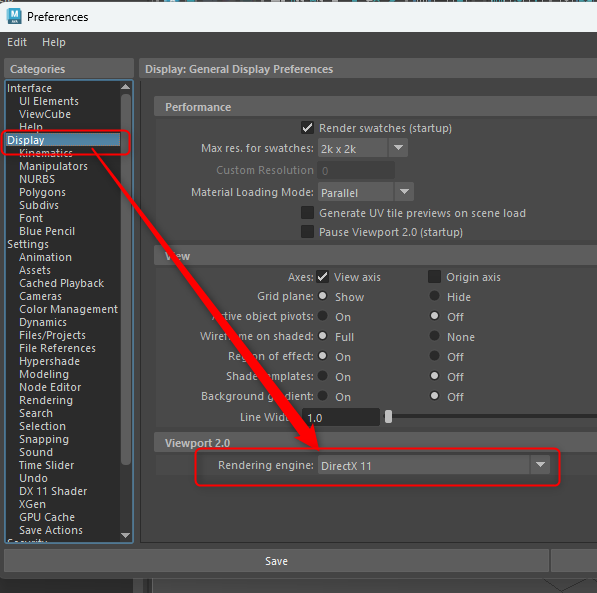The width and height of the screenshot is (597, 593).
Task: Set Wireframe on shaded to Full
Action: tap(322, 336)
